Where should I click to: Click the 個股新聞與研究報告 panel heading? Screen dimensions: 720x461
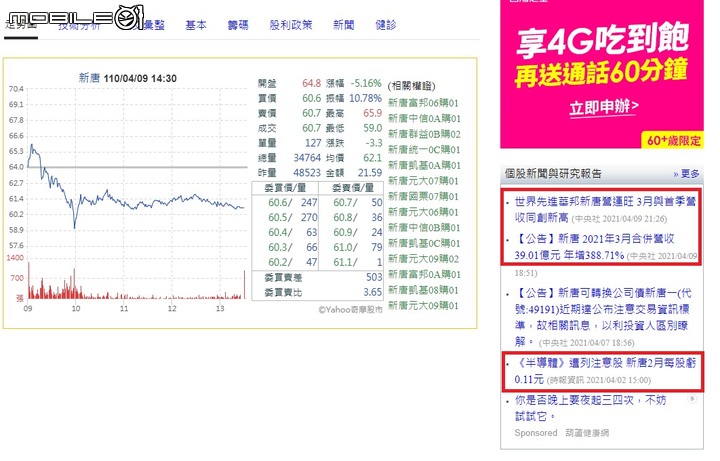pyautogui.click(x=553, y=174)
